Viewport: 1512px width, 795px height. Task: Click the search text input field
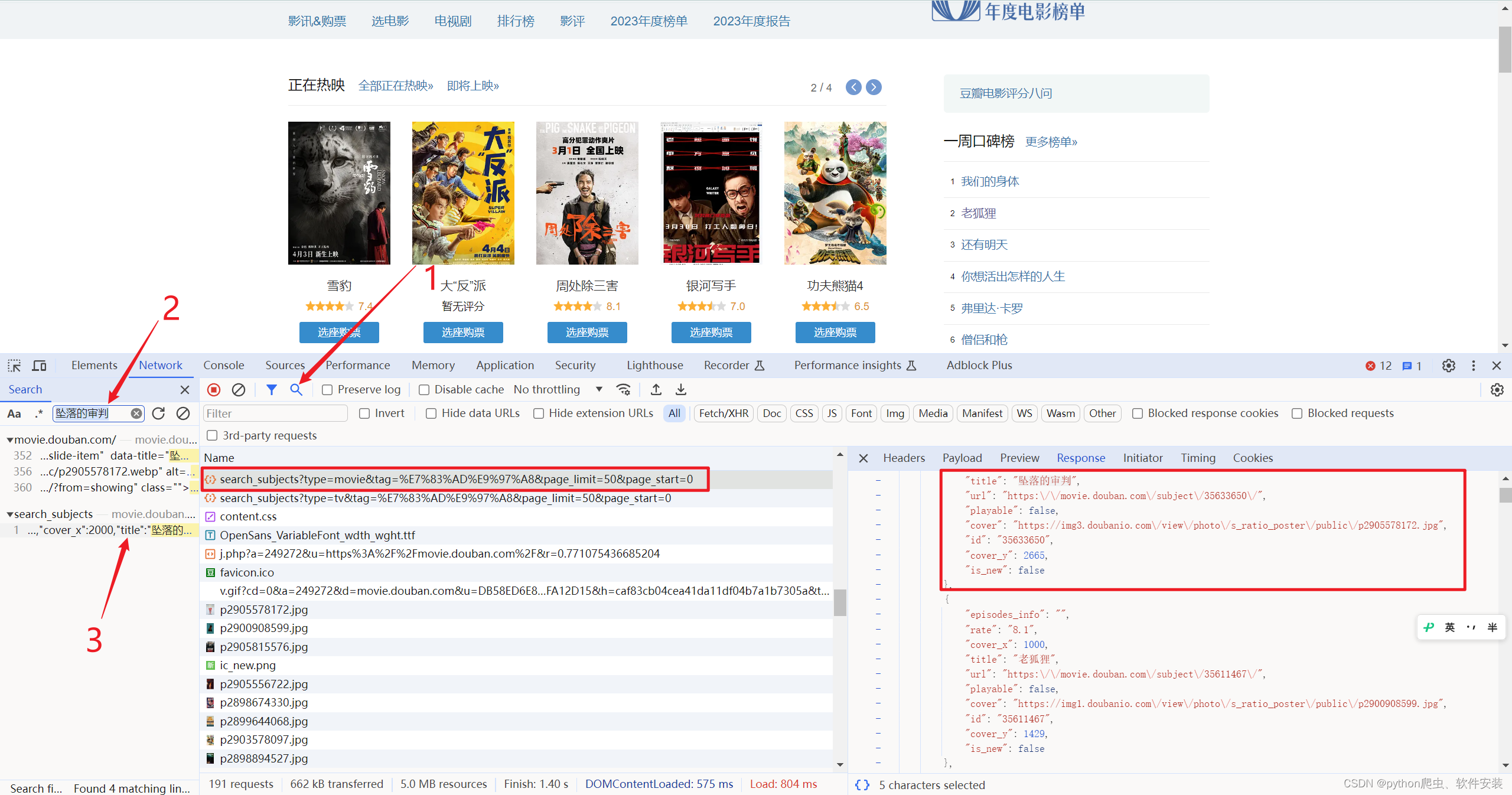(x=92, y=413)
